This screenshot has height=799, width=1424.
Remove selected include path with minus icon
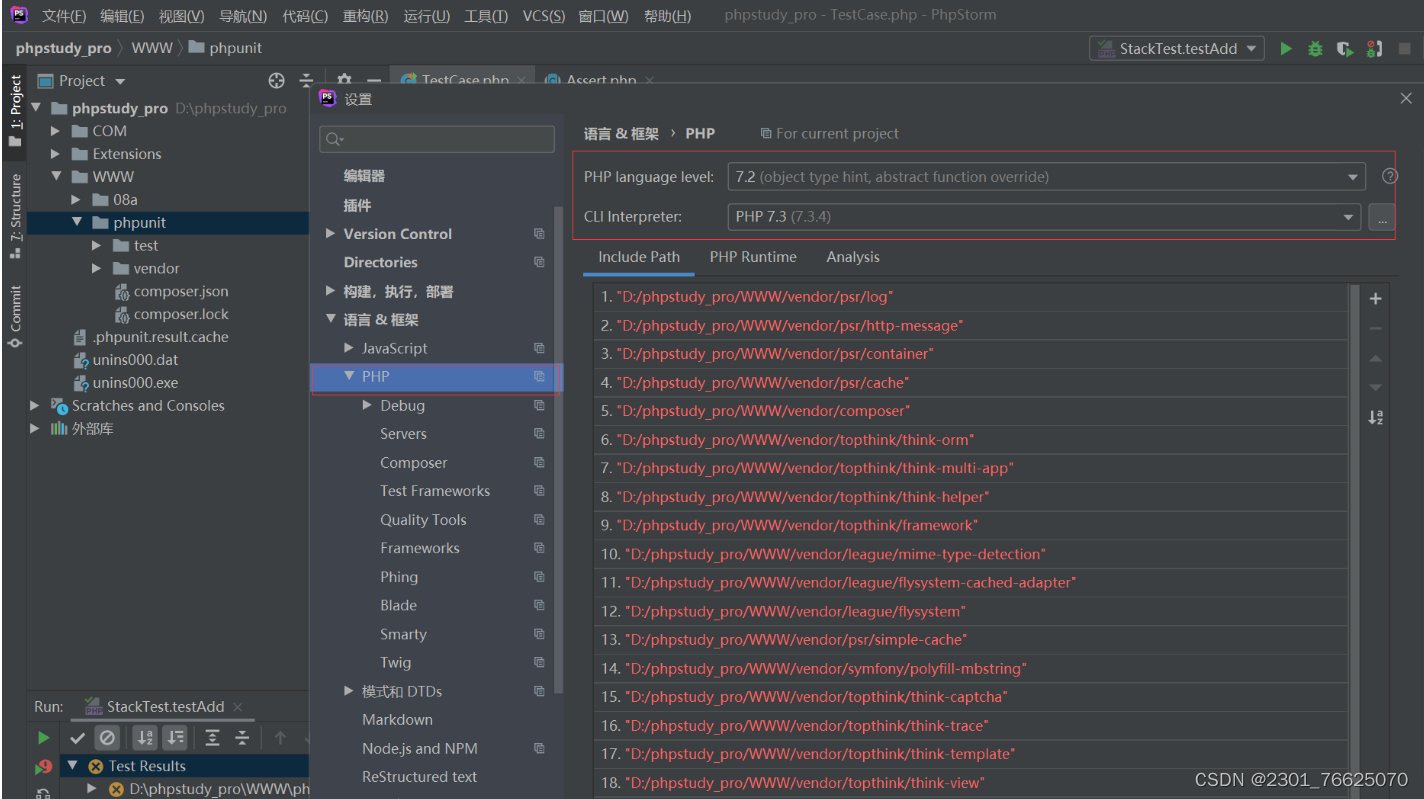pos(1376,328)
